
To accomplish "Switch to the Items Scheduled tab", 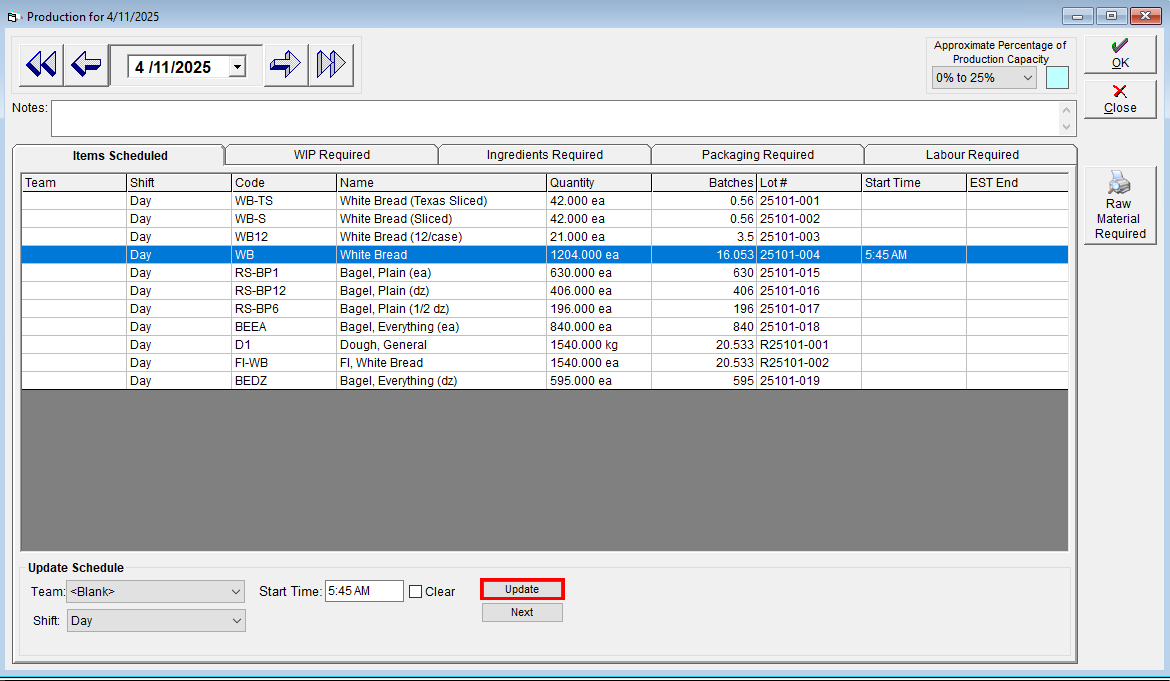I will 119,155.
